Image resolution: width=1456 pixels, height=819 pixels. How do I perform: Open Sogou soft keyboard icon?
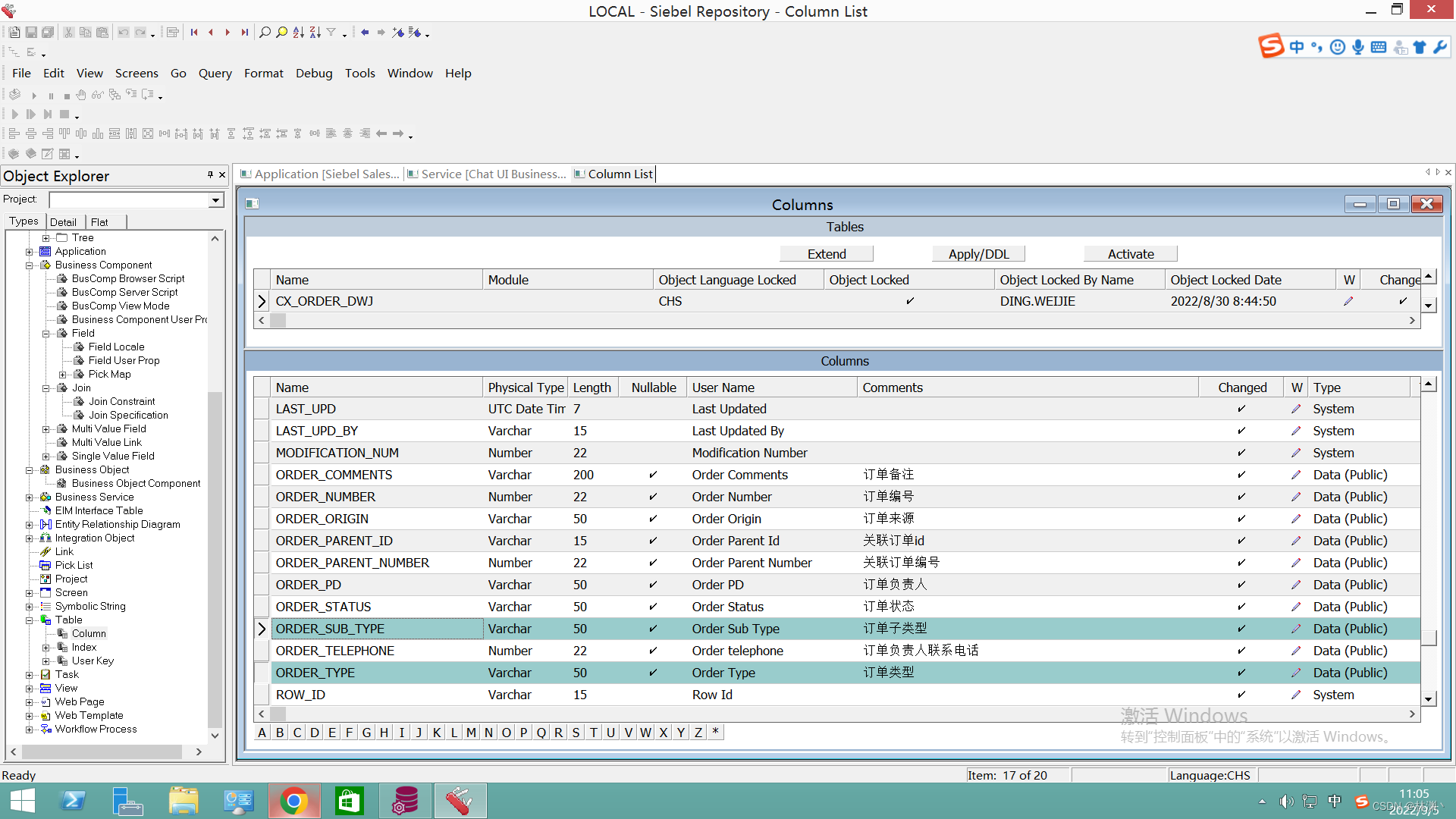click(x=1379, y=47)
